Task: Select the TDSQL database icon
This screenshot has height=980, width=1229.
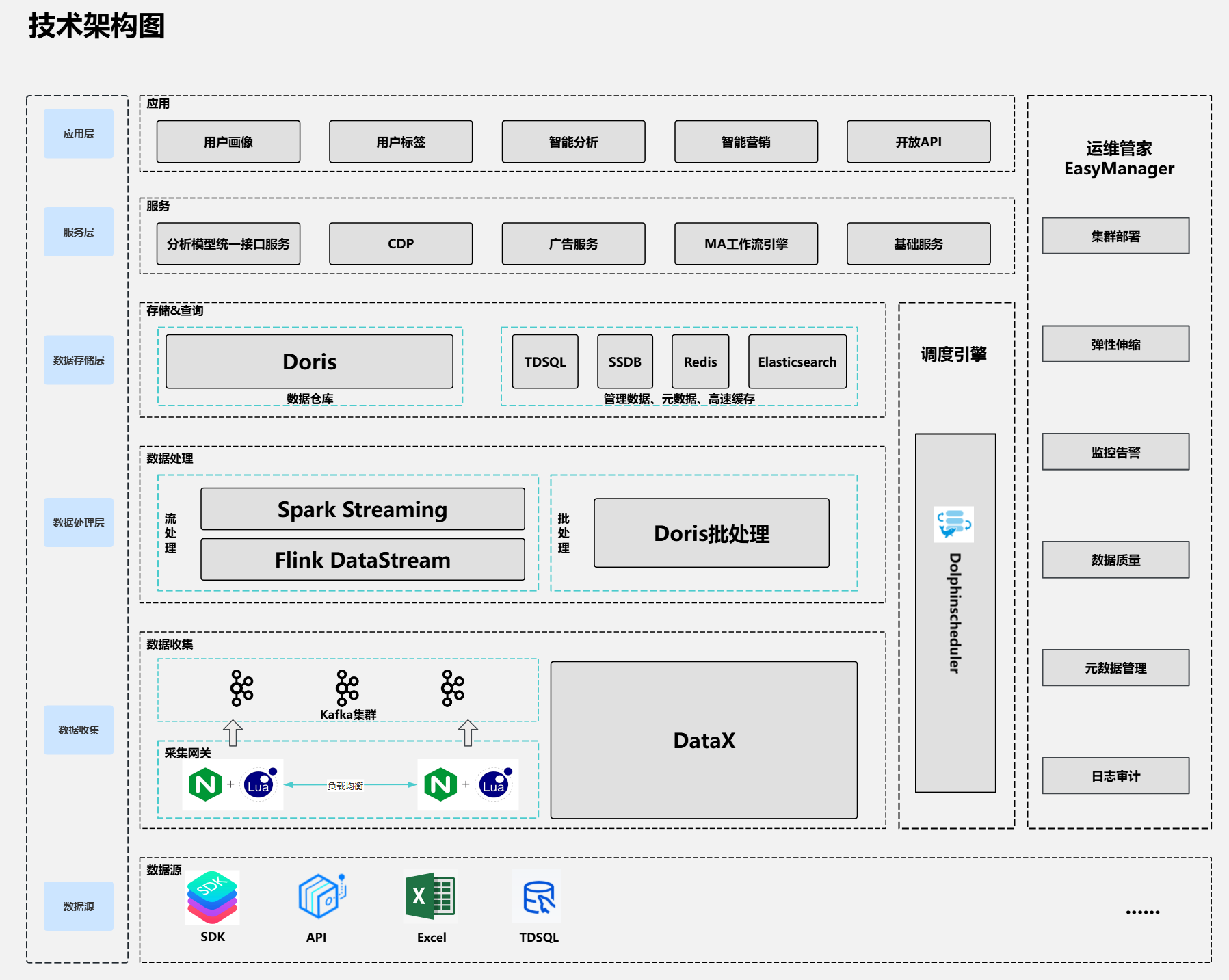Action: tap(538, 896)
